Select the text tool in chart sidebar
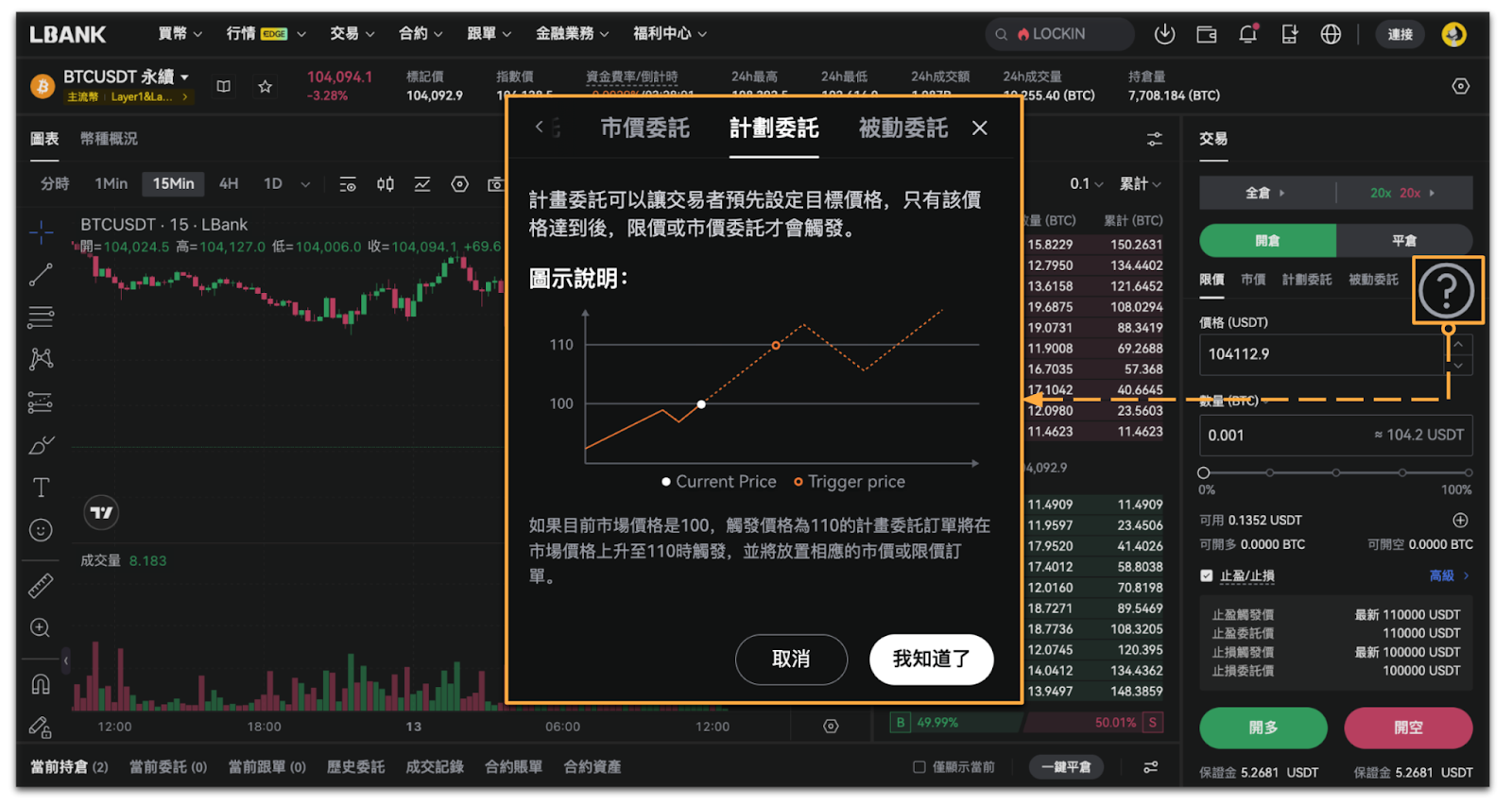1512x805 pixels. [41, 488]
